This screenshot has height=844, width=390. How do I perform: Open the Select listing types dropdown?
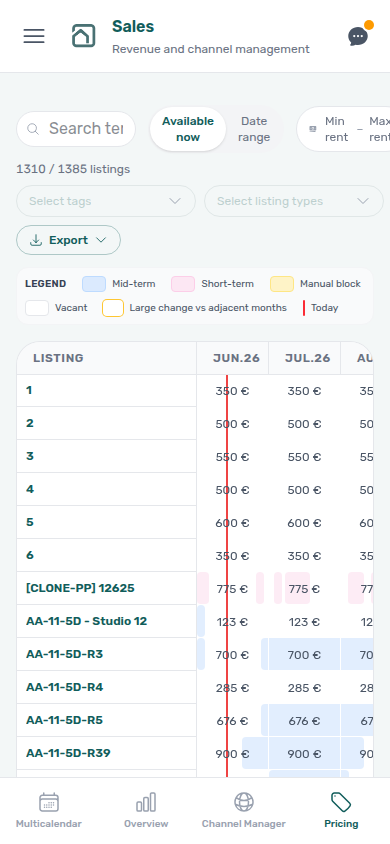point(294,201)
